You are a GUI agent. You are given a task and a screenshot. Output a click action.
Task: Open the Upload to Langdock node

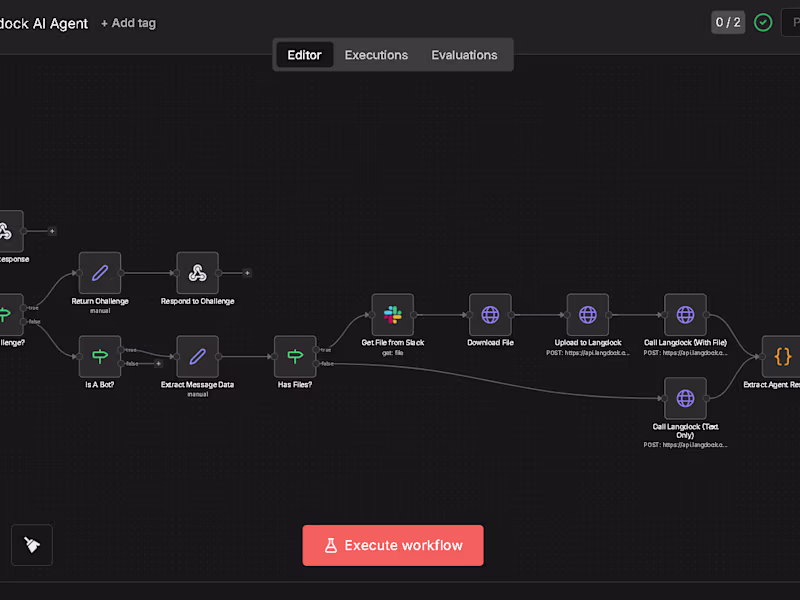tap(587, 313)
